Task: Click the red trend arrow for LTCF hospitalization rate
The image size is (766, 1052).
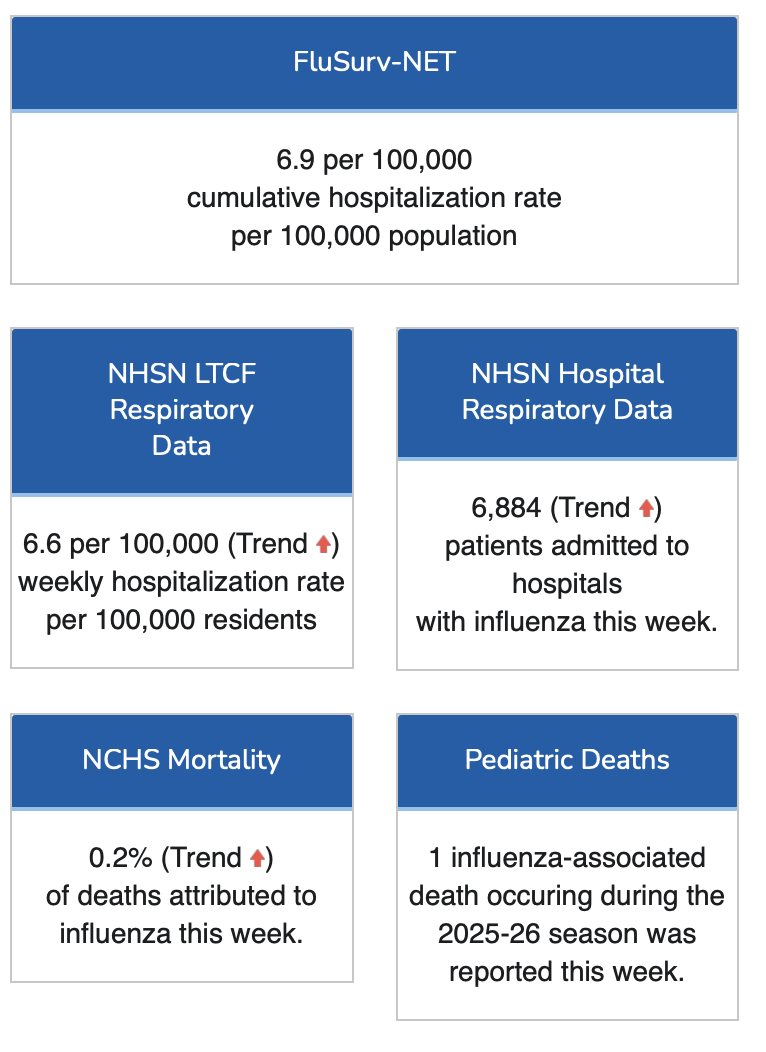Action: 323,544
